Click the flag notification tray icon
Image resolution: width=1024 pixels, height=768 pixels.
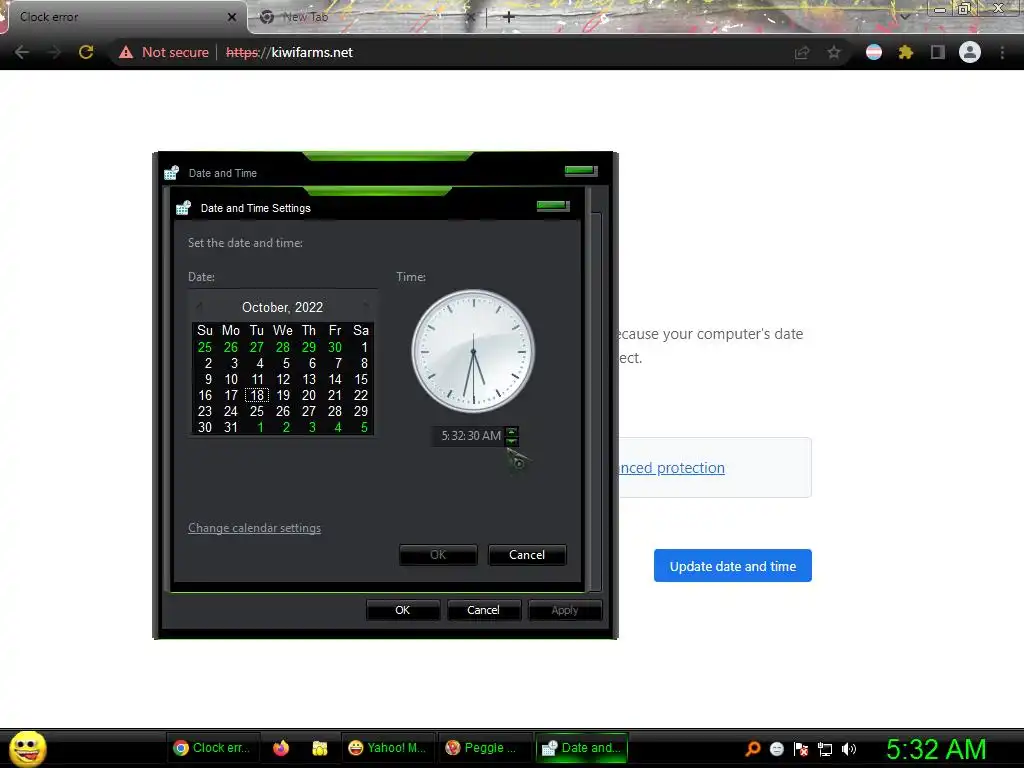coord(801,749)
